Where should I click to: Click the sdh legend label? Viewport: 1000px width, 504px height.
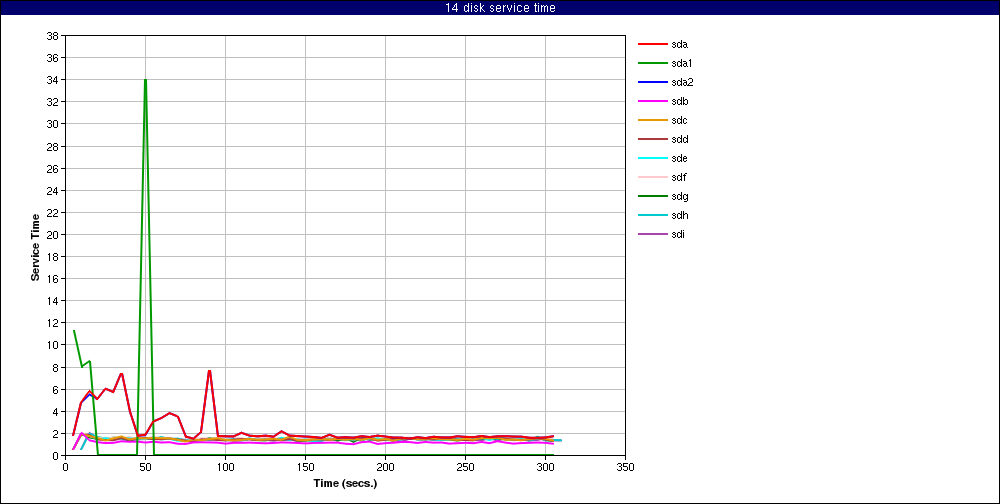click(x=679, y=215)
